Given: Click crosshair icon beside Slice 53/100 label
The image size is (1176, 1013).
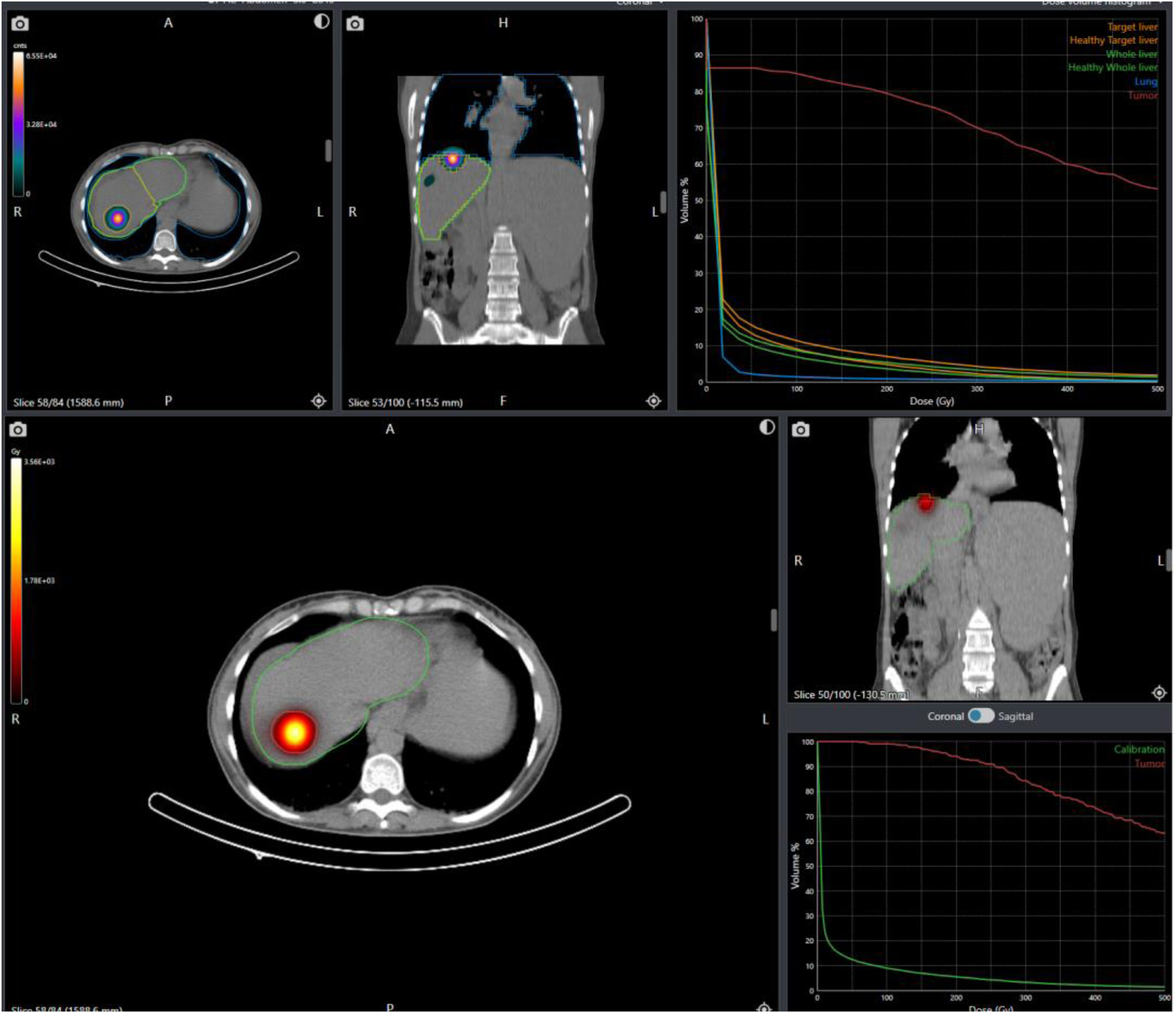Looking at the screenshot, I should point(654,401).
